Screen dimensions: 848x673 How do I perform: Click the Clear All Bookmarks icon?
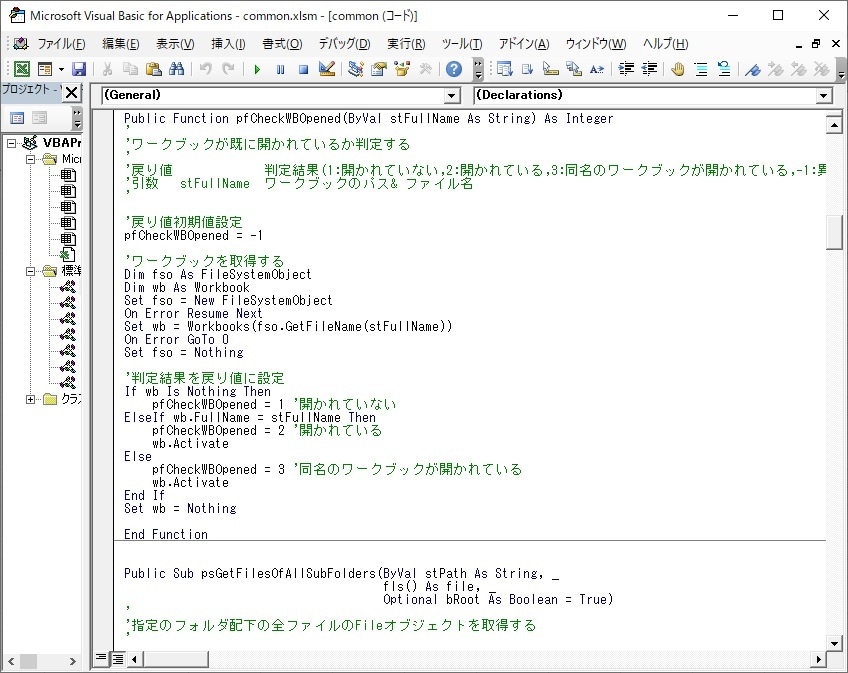(x=822, y=69)
